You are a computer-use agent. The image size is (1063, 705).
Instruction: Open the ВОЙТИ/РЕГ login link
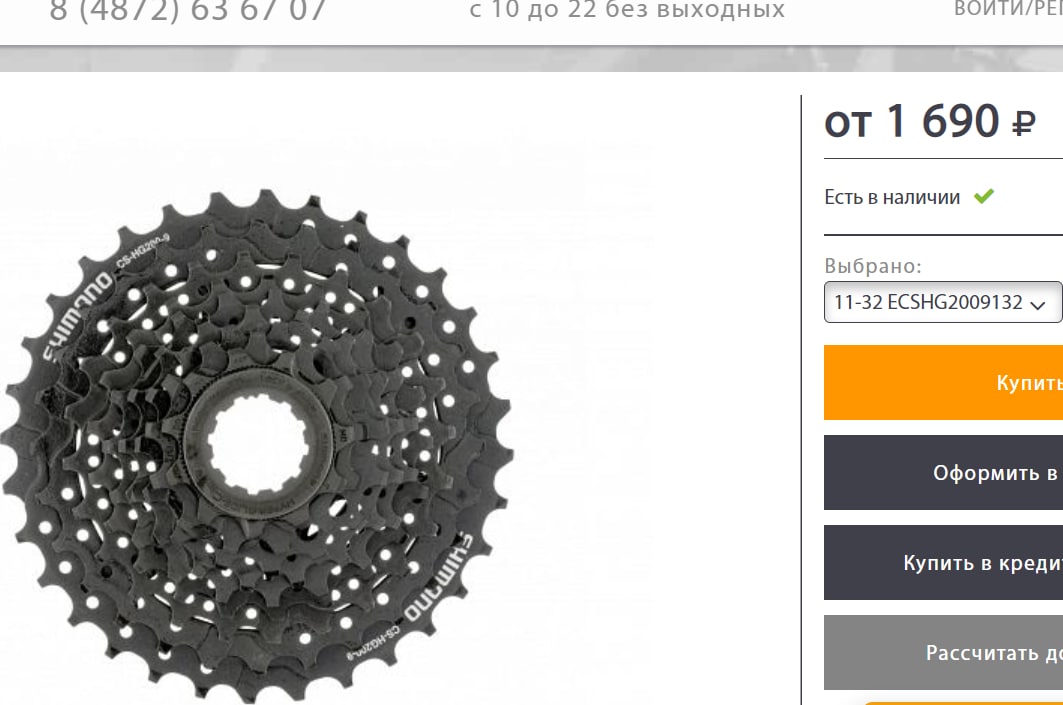click(x=1008, y=9)
